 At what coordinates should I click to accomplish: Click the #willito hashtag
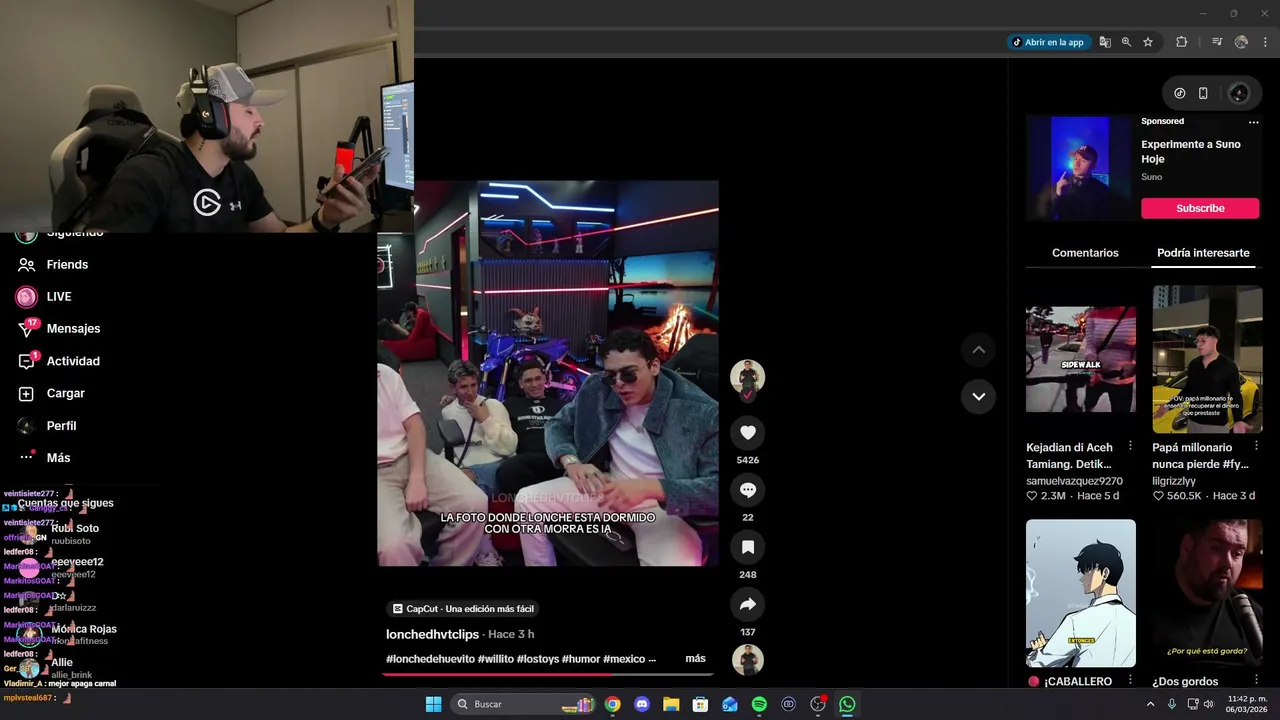495,658
